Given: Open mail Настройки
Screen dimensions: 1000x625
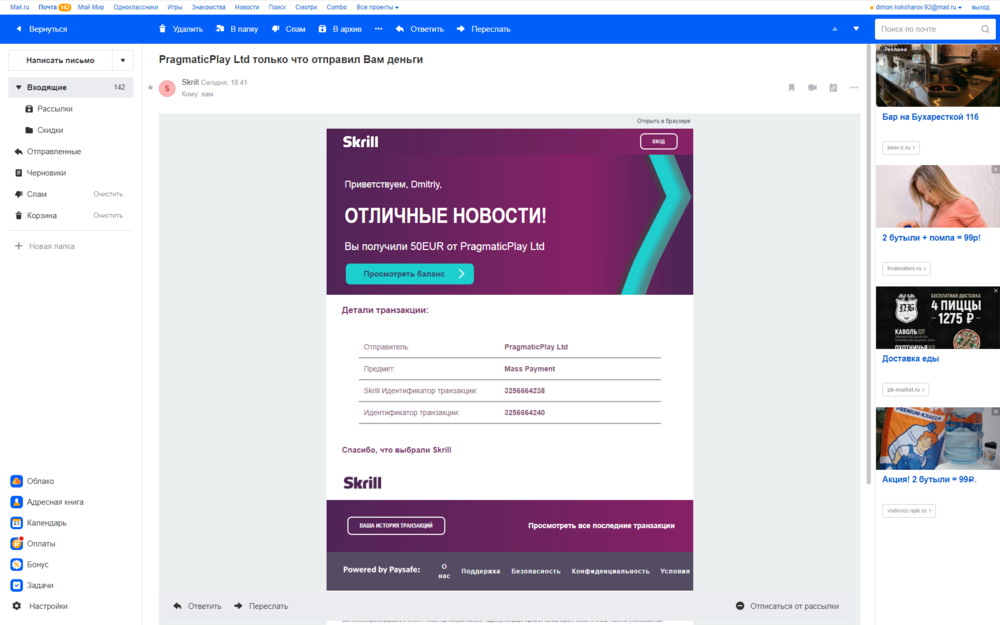Looking at the screenshot, I should coord(40,606).
